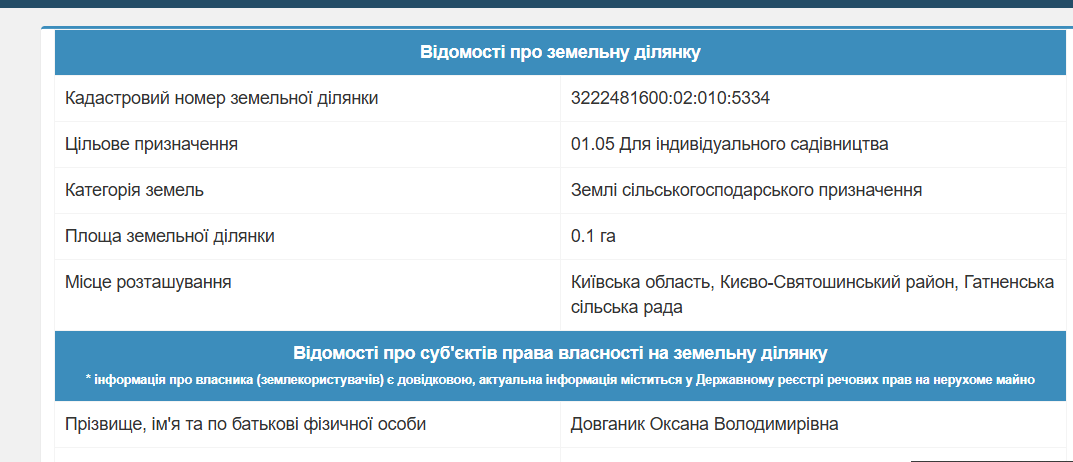Click 'Гатненська' in the location value
Image resolution: width=1073 pixels, height=462 pixels.
coord(1009,283)
